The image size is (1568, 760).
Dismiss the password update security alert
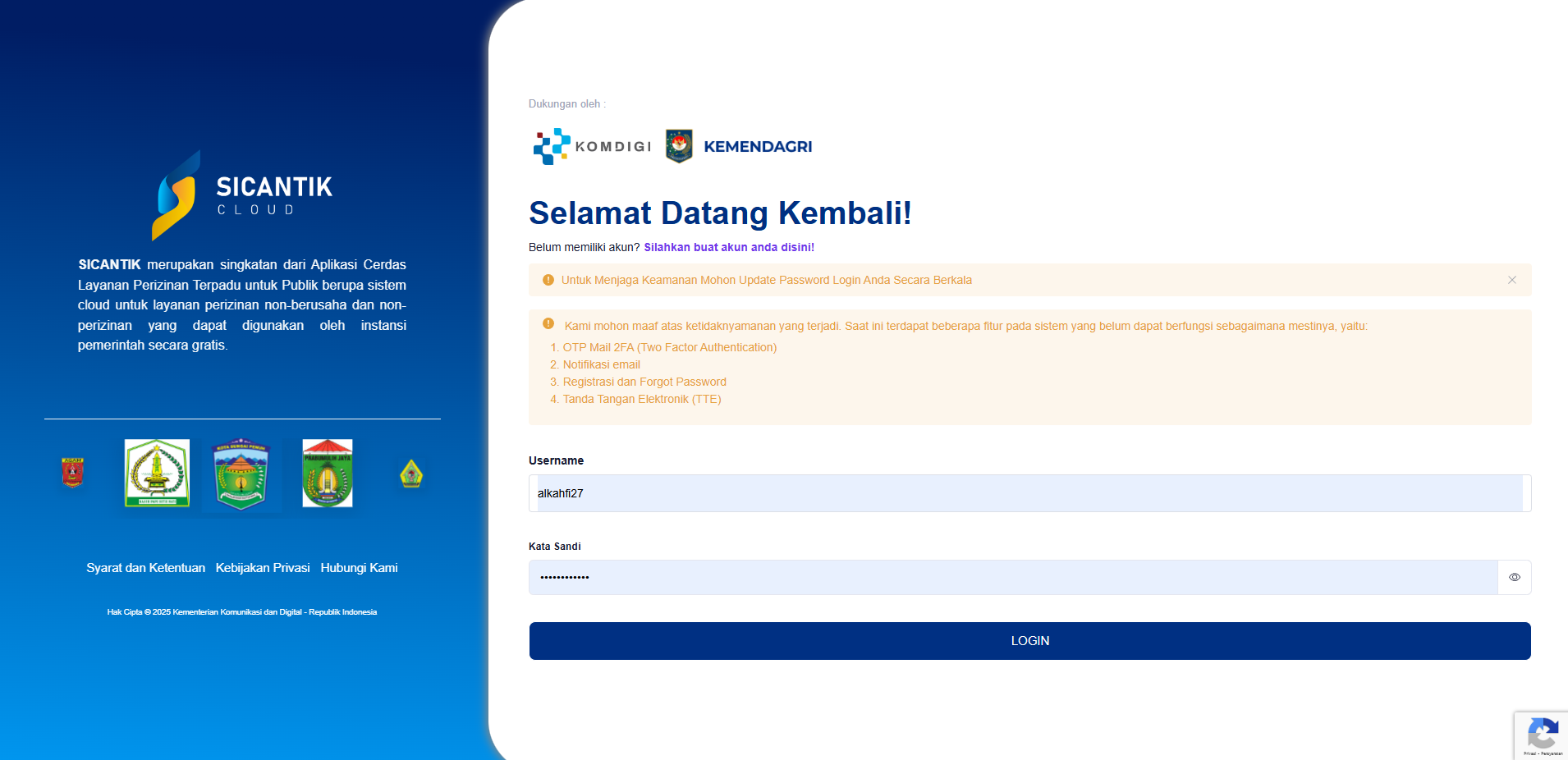[x=1511, y=280]
